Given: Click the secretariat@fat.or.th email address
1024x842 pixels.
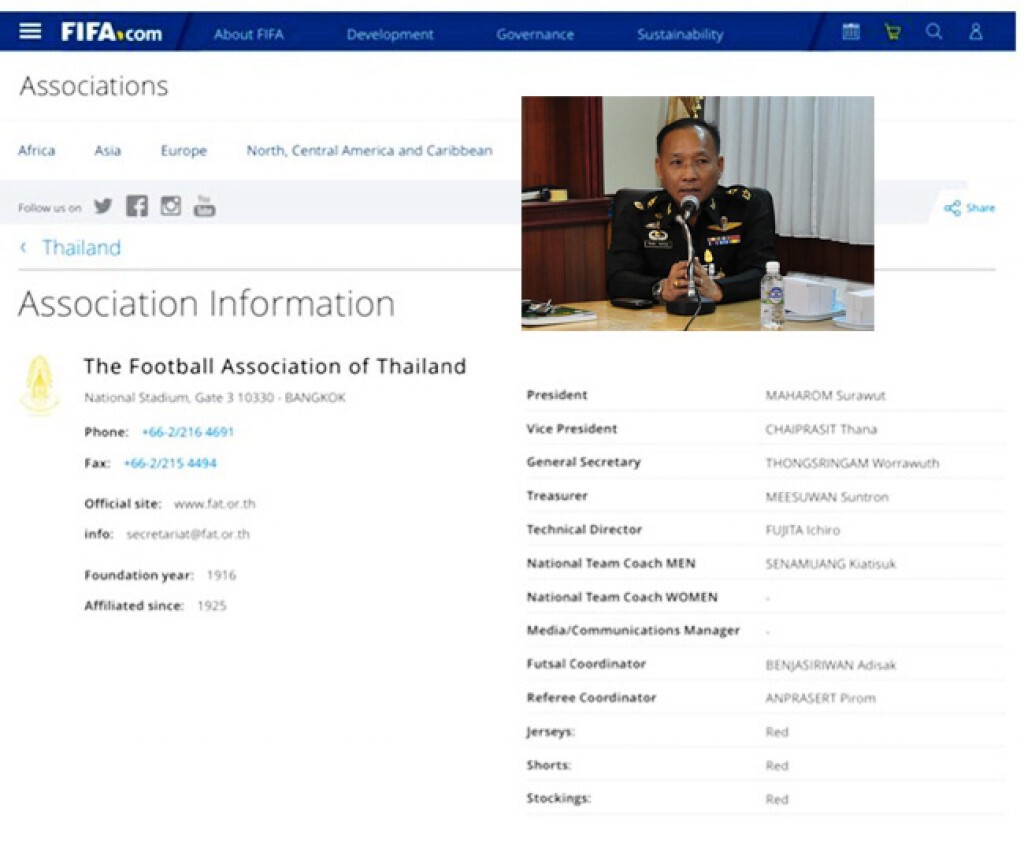Looking at the screenshot, I should click(x=188, y=534).
